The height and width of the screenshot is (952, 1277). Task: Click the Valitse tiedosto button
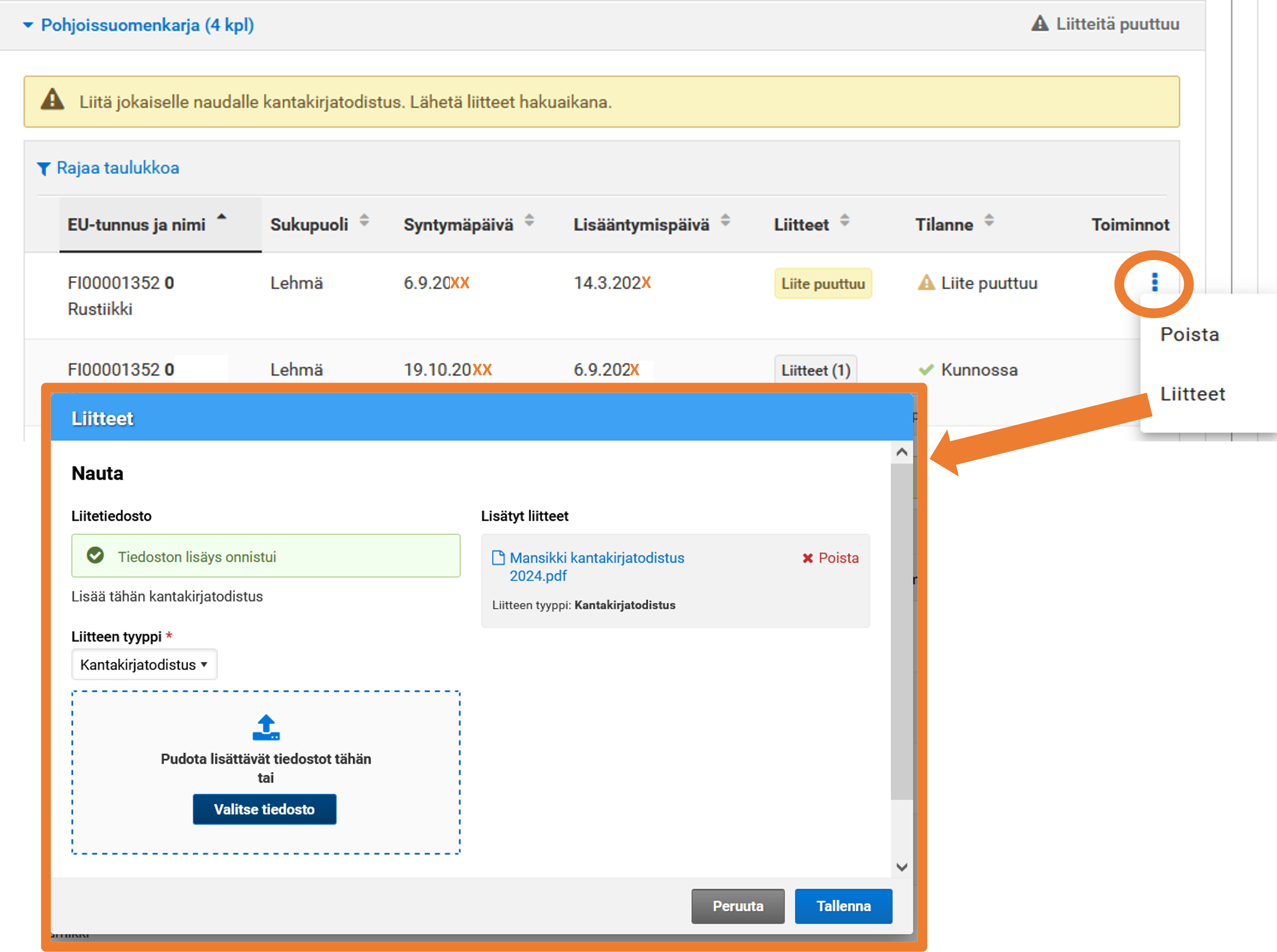[265, 809]
